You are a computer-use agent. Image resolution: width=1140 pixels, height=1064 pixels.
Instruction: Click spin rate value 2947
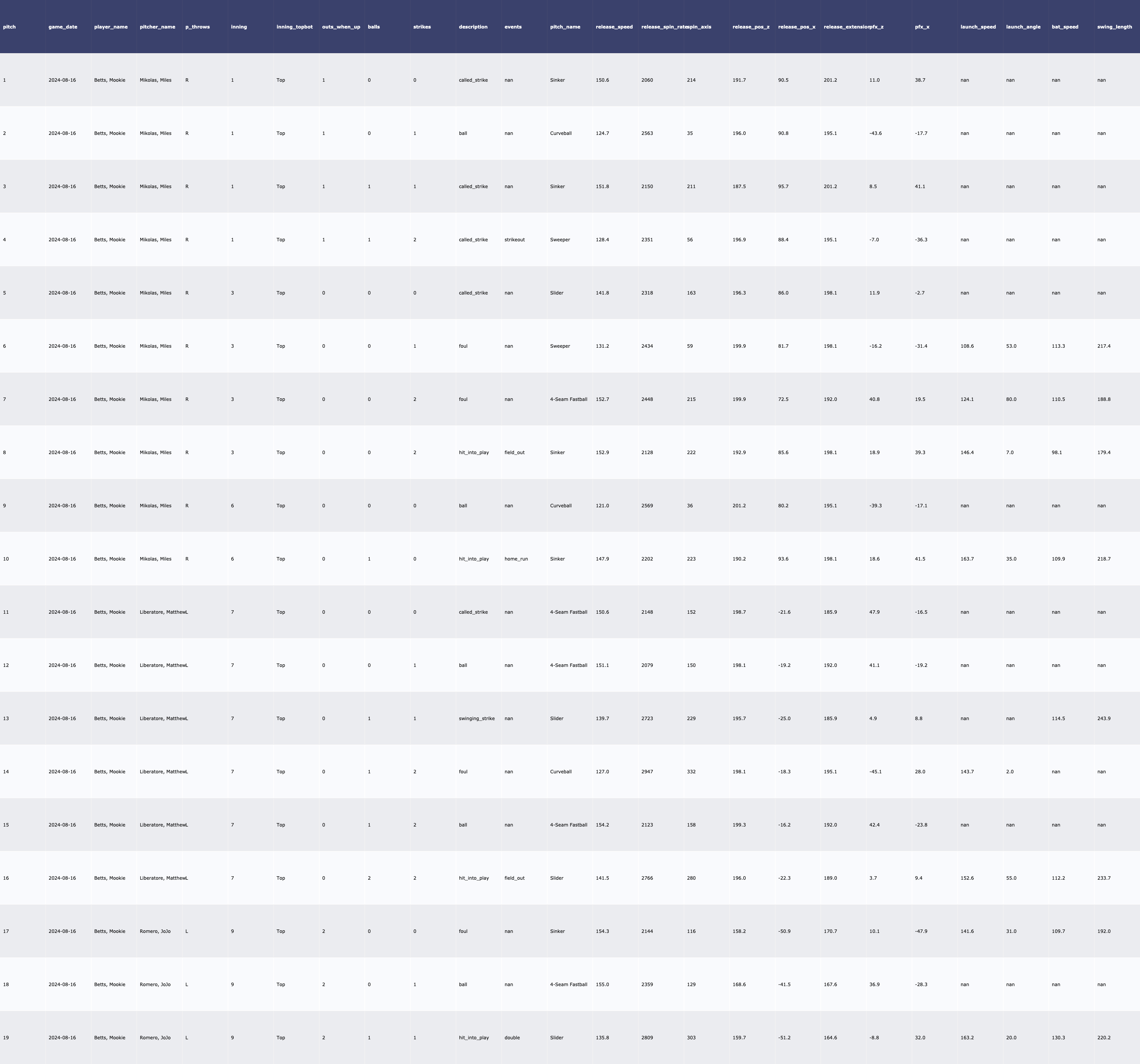pos(647,771)
